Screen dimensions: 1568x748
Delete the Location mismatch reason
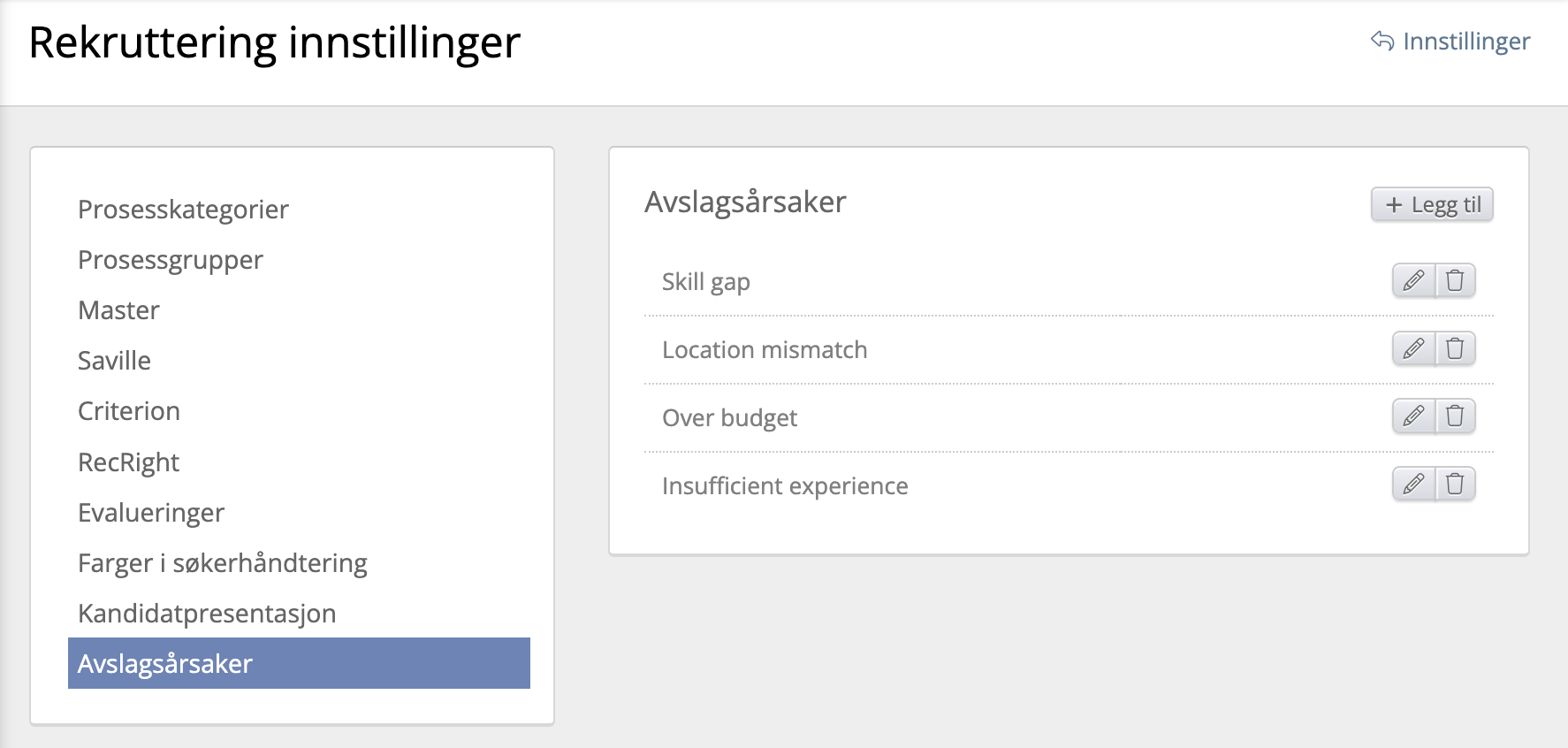click(1455, 349)
